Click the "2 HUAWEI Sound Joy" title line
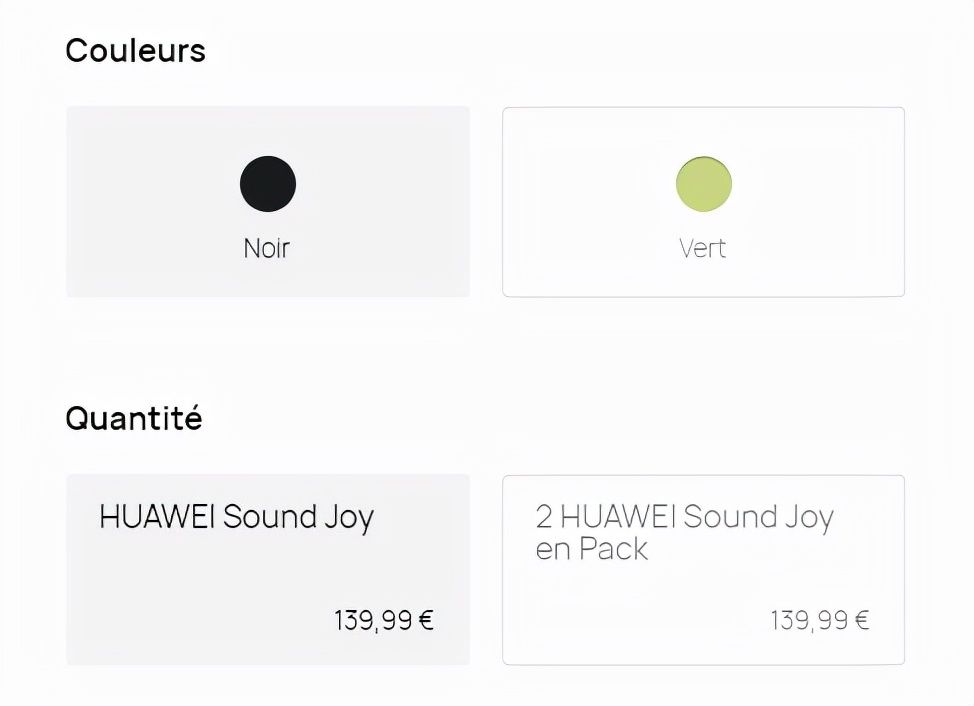The width and height of the screenshot is (974, 706). [x=684, y=517]
